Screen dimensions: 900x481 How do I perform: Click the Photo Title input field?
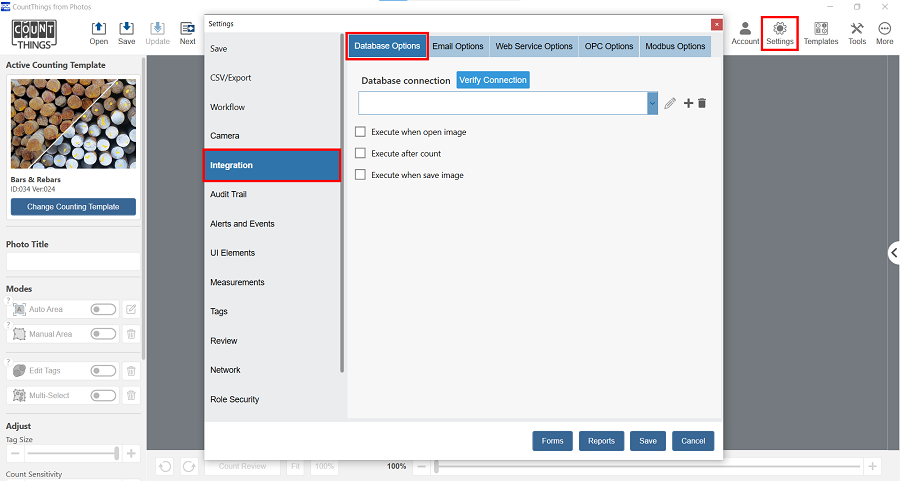(x=73, y=261)
